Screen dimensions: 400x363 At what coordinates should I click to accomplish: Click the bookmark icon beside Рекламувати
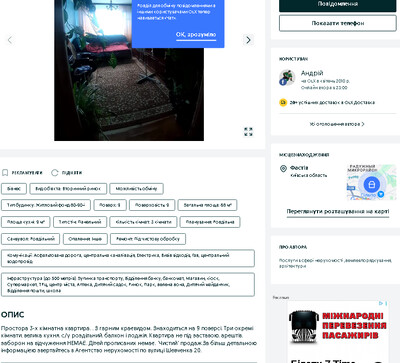(5, 172)
